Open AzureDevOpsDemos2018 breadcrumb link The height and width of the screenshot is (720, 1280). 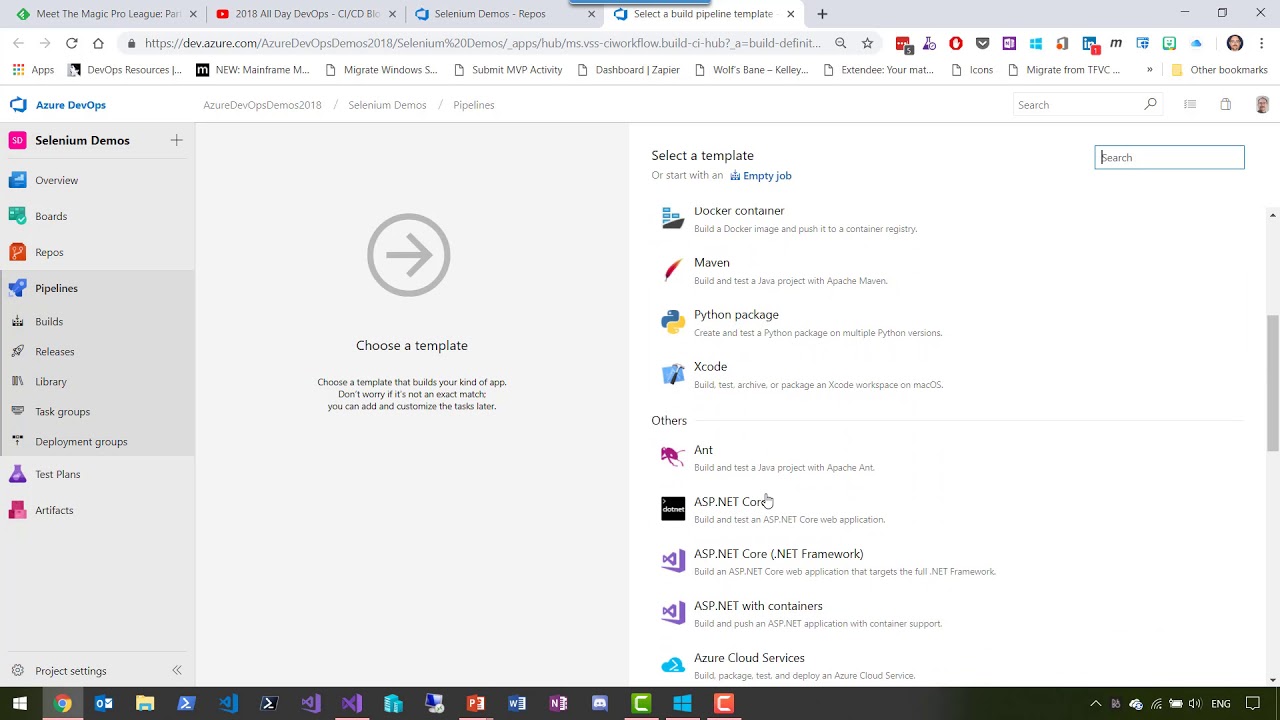pos(263,105)
